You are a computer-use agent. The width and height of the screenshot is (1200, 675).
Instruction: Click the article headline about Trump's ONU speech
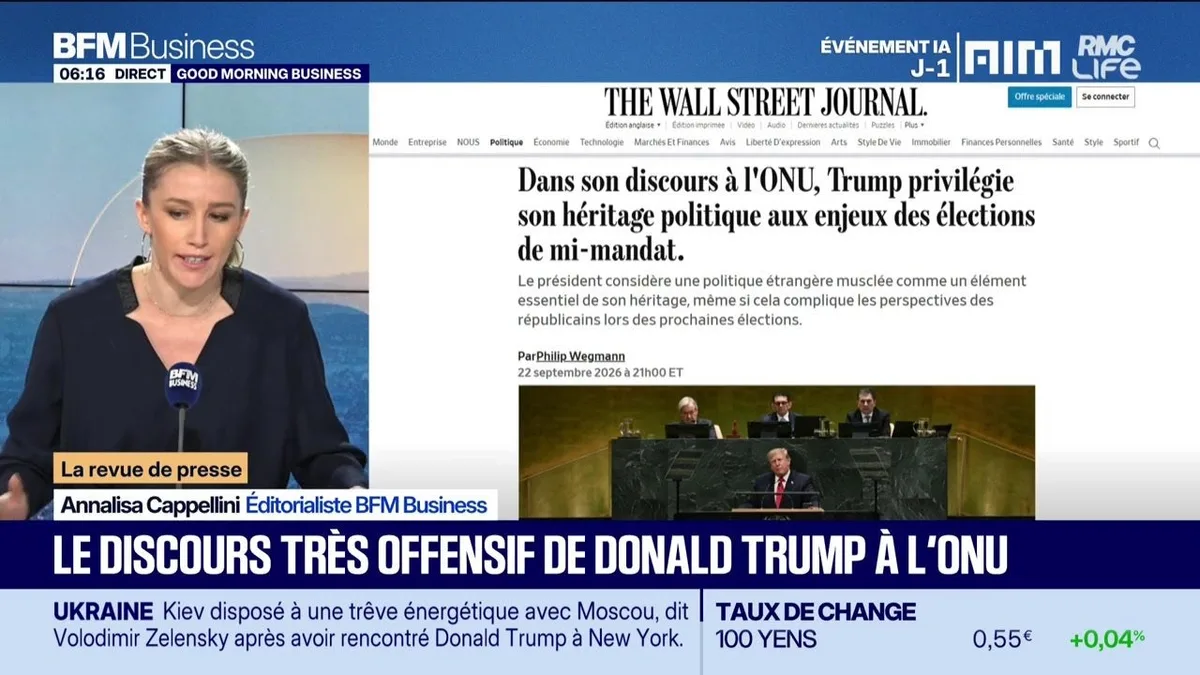(x=776, y=215)
